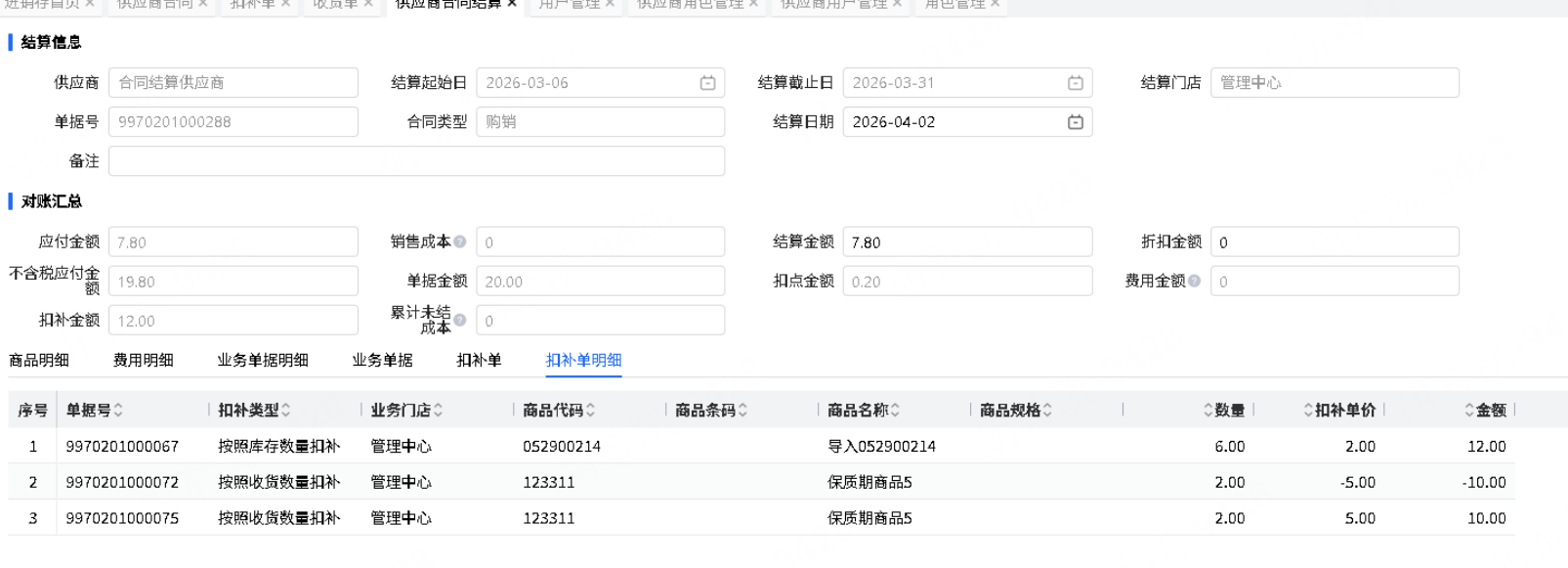This screenshot has width=1568, height=568.
Task: Show help tooltip beside 累计未结成本
Action: click(x=459, y=320)
